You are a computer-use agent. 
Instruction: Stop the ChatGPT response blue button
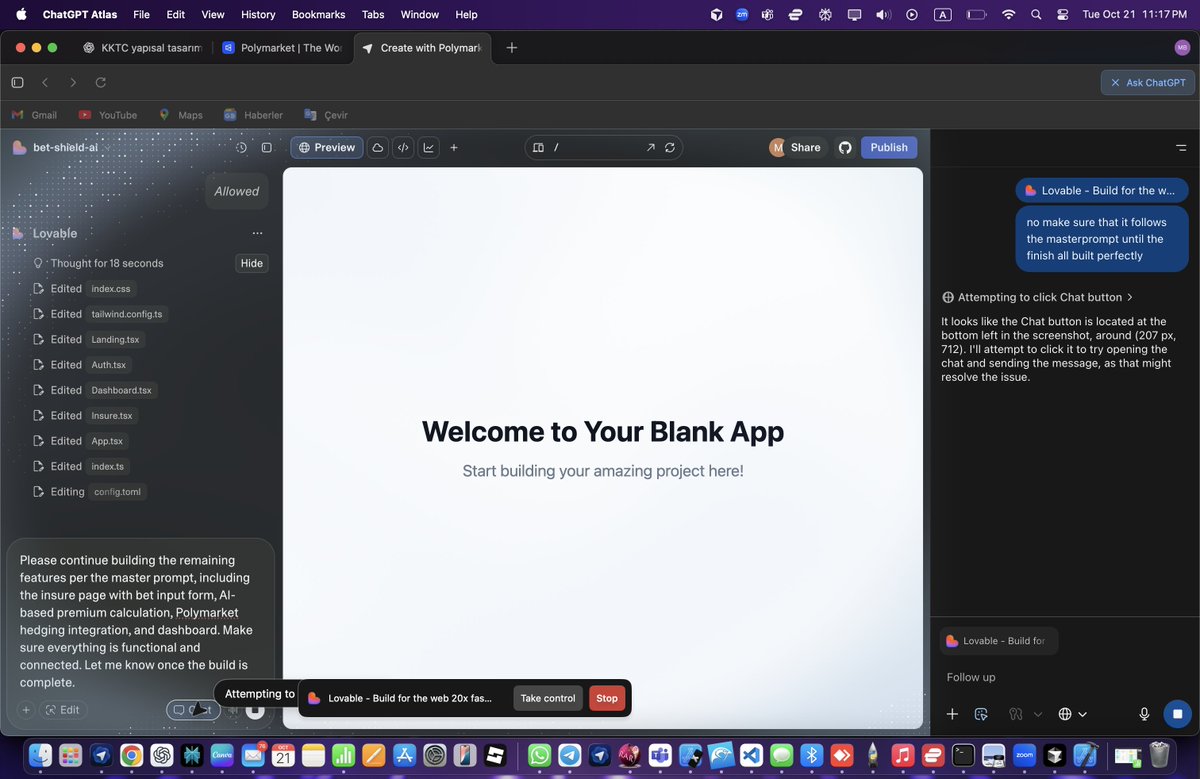[x=1177, y=714]
